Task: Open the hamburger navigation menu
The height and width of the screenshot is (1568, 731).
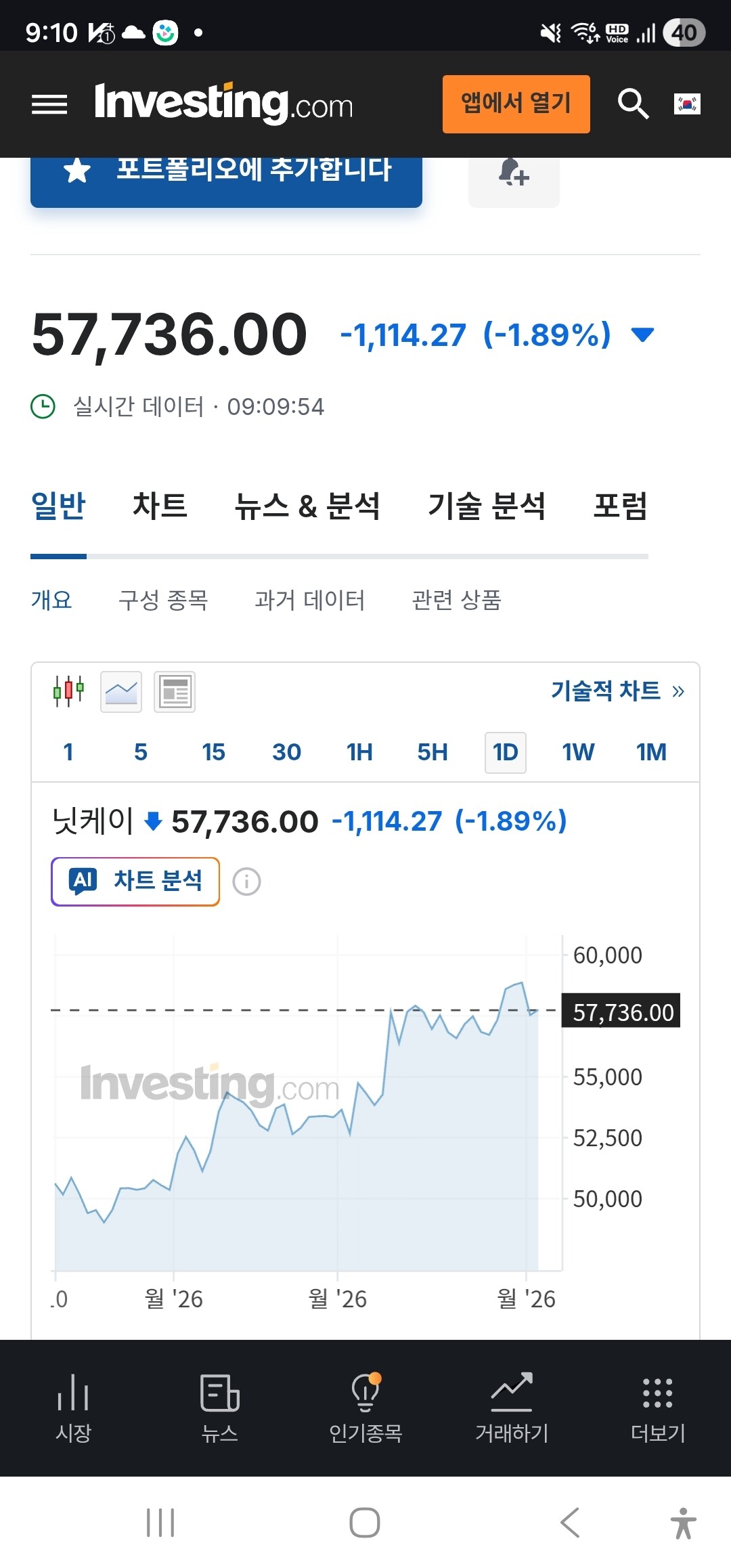Action: coord(49,104)
